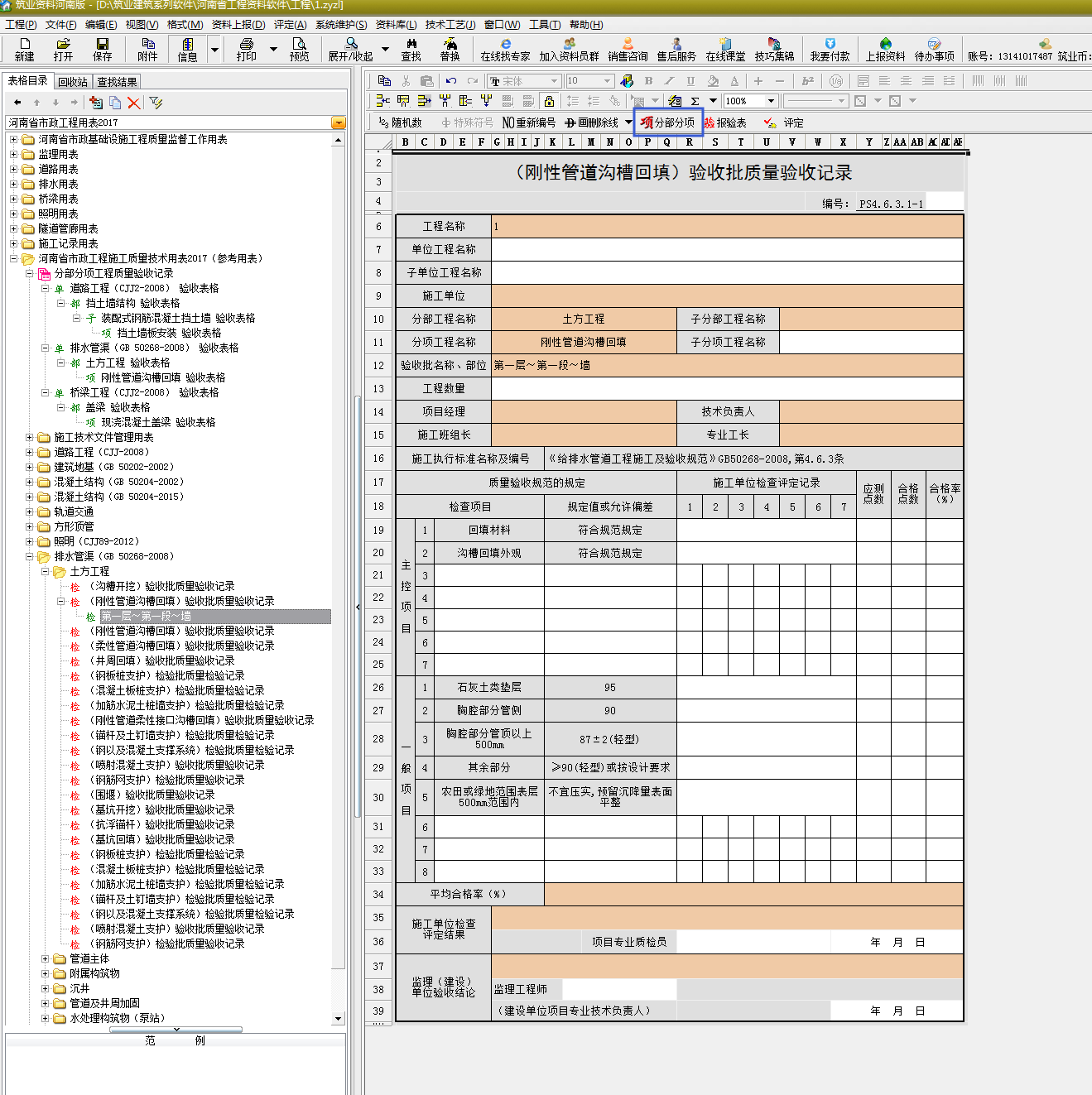Switch to the 查找结果 tab
1092x1095 pixels.
117,82
